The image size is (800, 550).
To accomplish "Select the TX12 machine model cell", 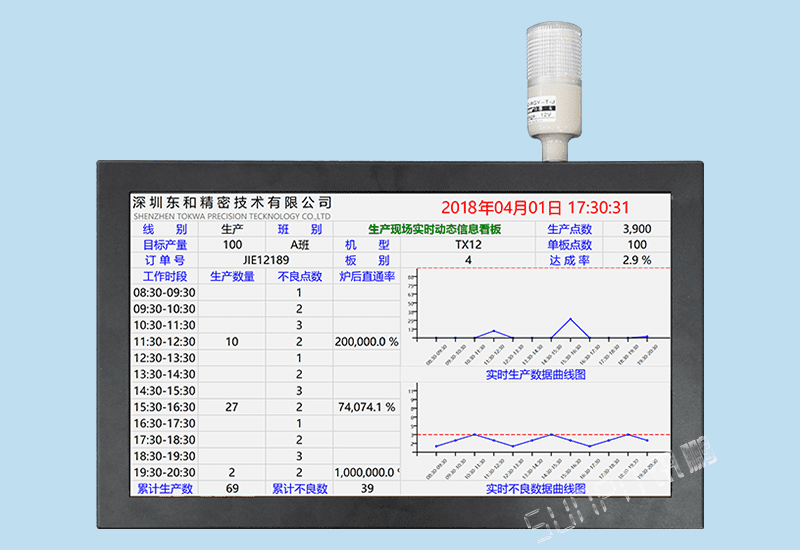I will pos(468,245).
